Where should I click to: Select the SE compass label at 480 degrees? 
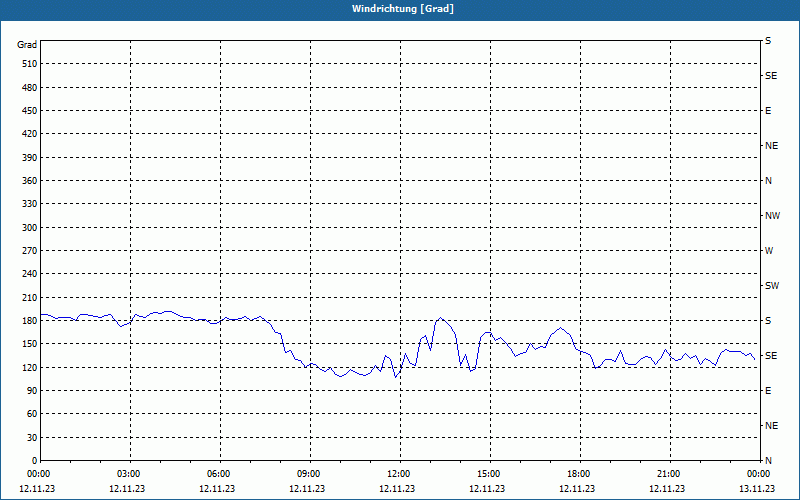click(771, 76)
